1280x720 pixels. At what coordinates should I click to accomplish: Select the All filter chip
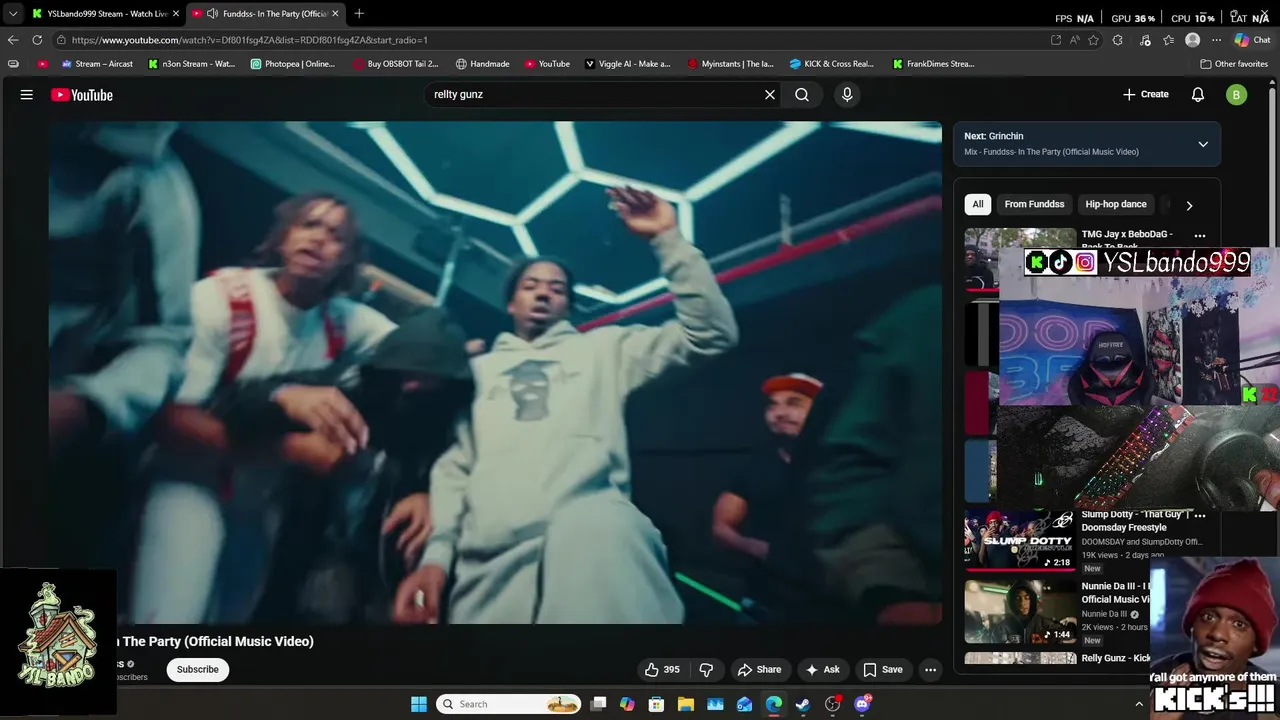click(x=978, y=204)
